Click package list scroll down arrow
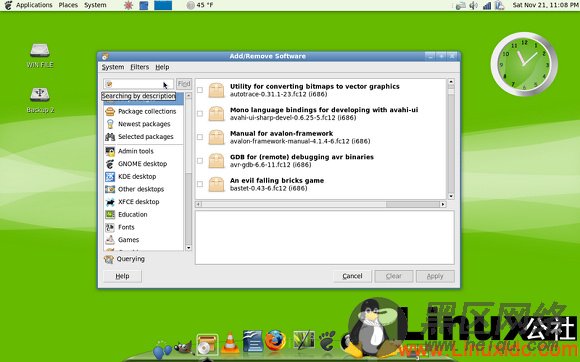 pos(451,196)
